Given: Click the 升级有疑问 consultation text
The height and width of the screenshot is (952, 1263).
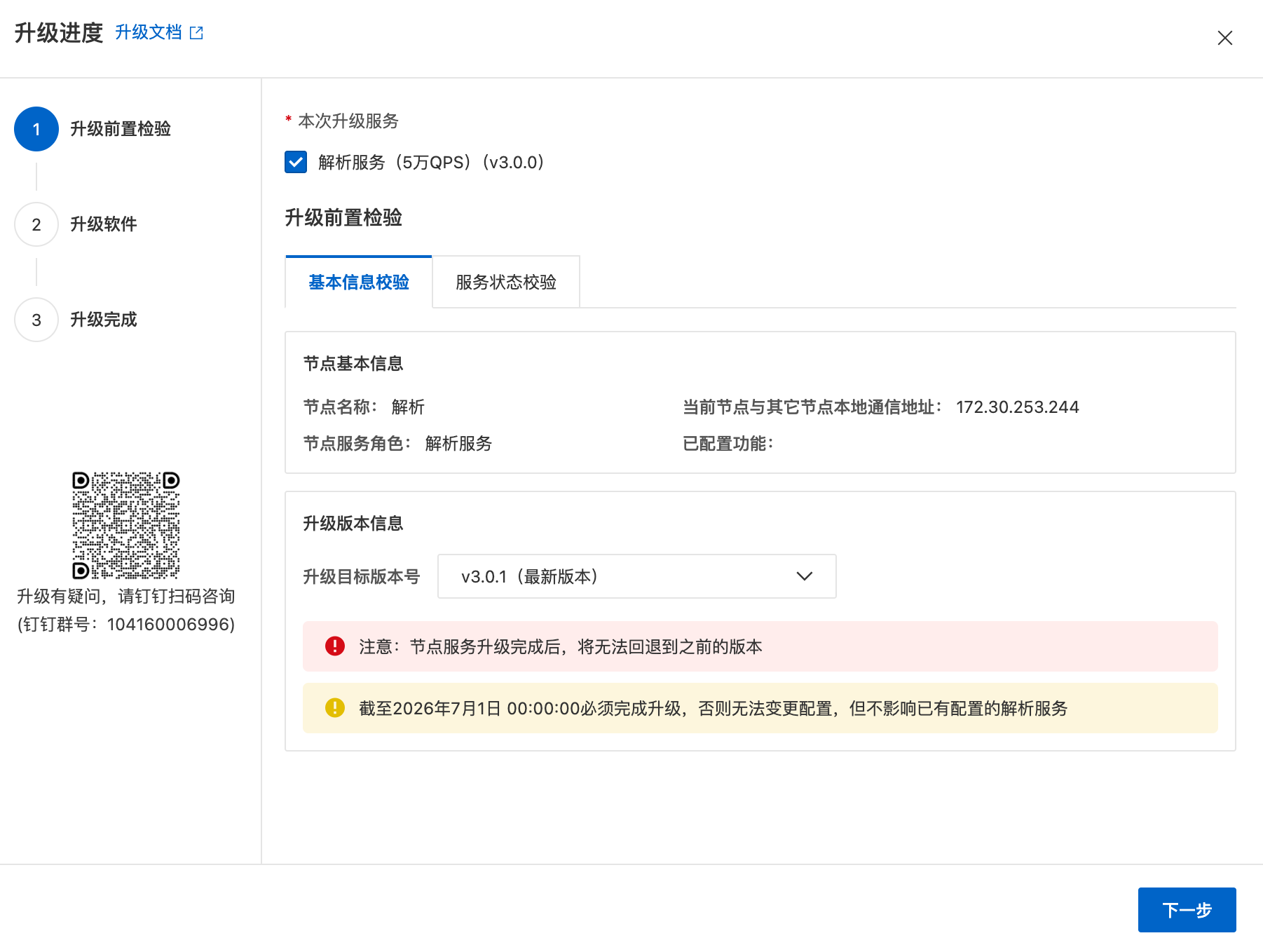Looking at the screenshot, I should [126, 597].
